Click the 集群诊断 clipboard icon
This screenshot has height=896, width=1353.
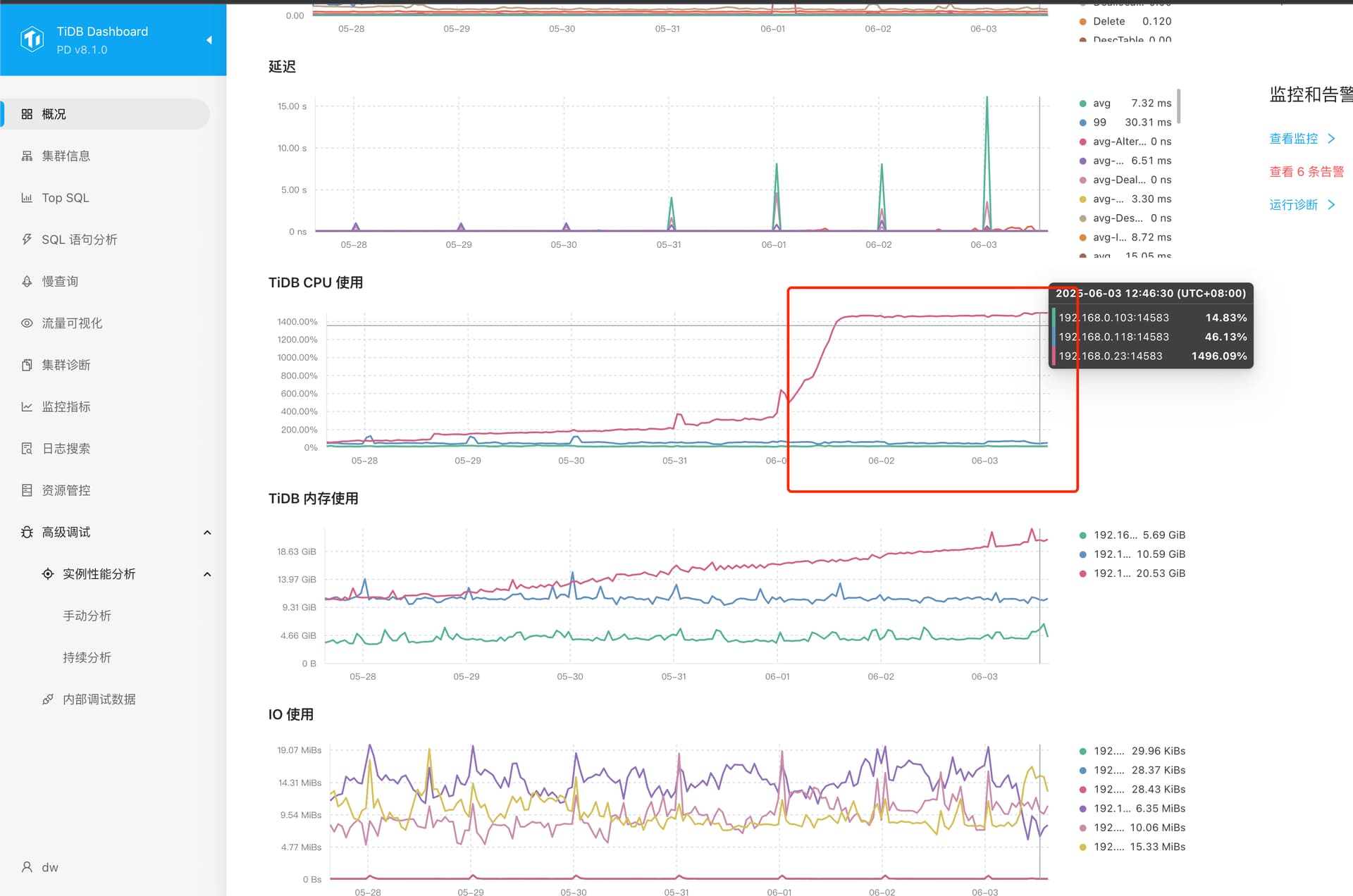click(x=27, y=365)
